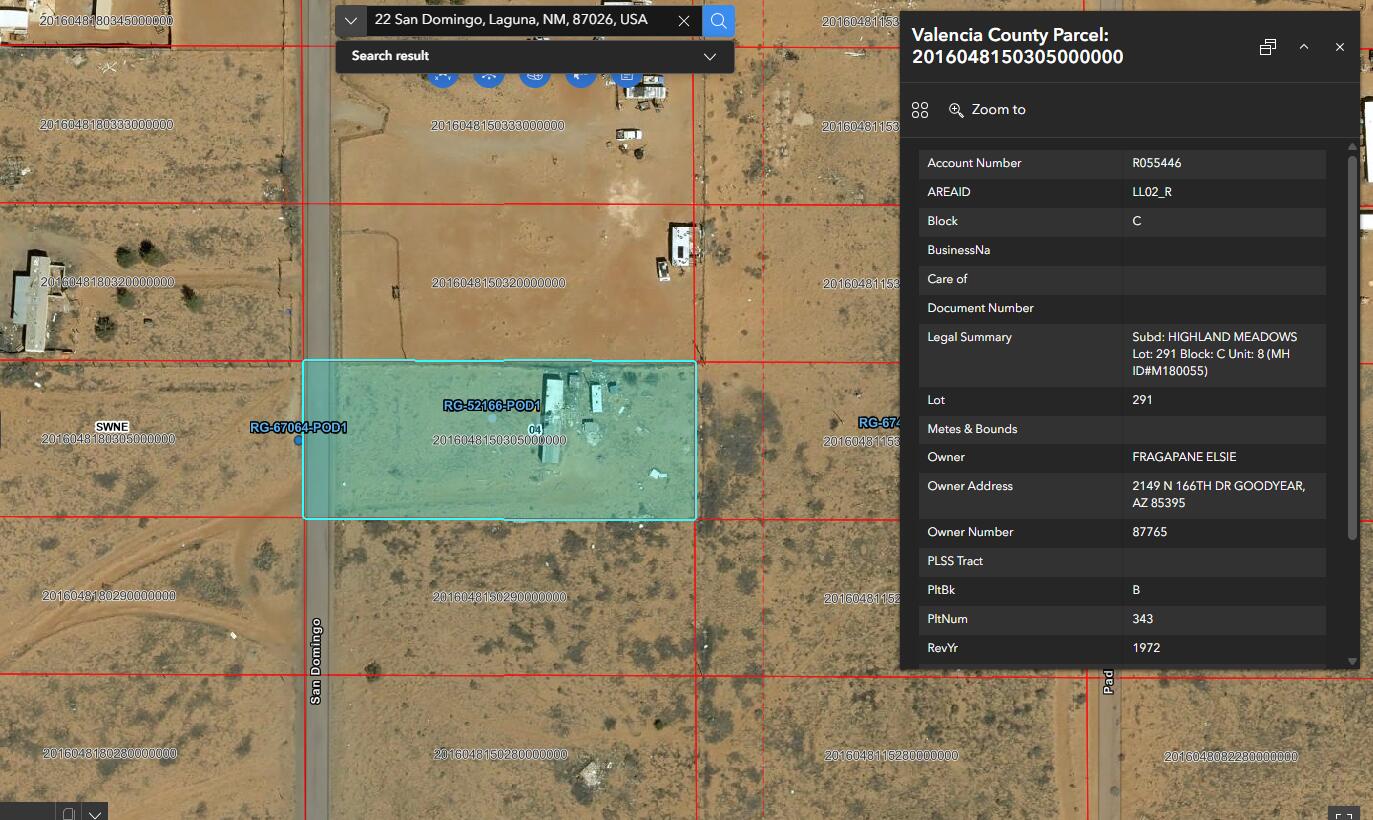
Task: Click the Valencia County Parcel popup title
Action: 1017,46
